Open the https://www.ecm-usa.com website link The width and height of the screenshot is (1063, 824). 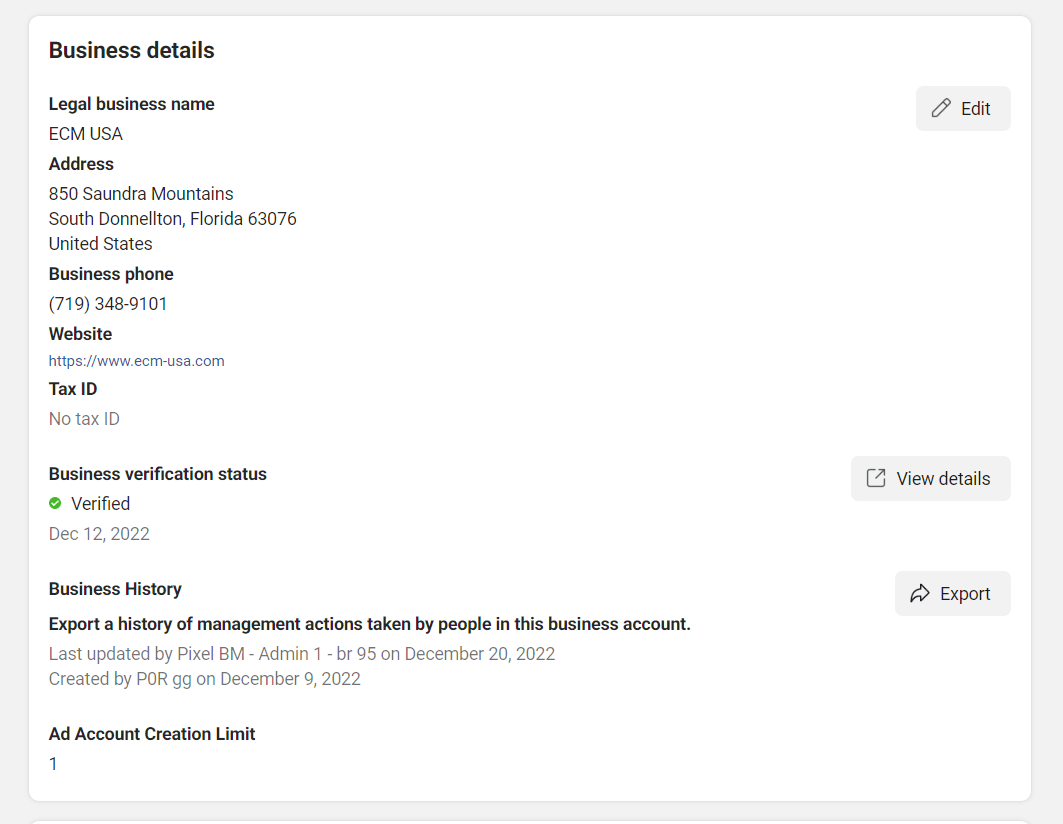coord(136,361)
